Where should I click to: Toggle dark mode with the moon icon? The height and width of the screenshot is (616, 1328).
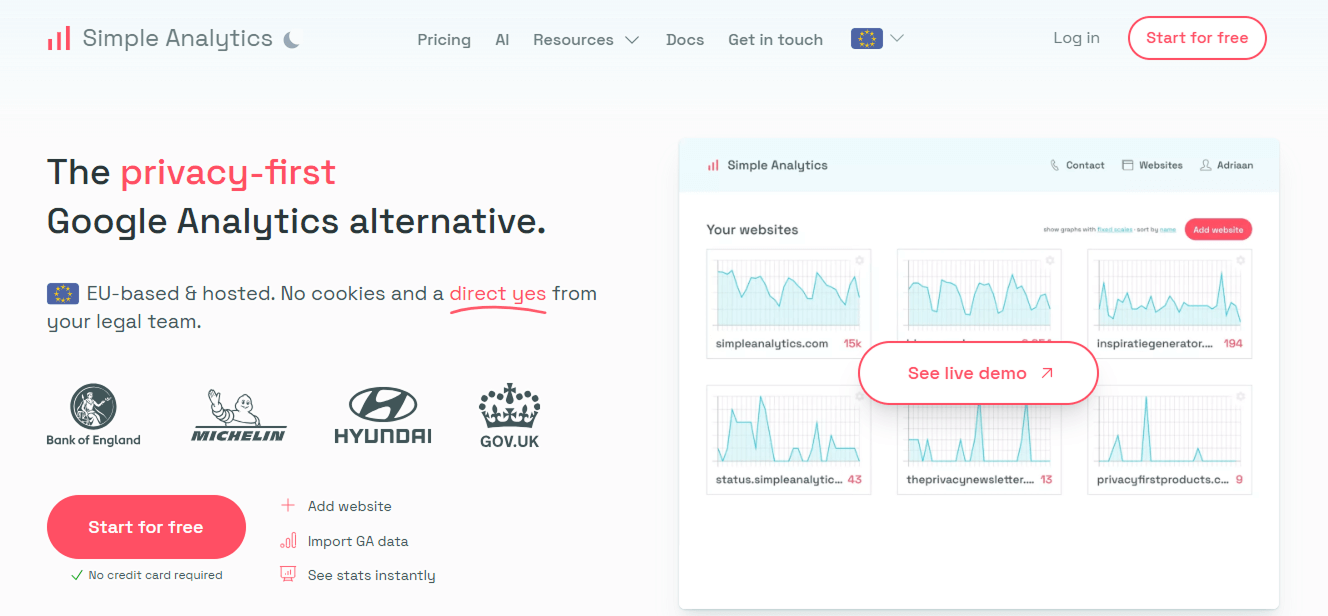[x=291, y=40]
